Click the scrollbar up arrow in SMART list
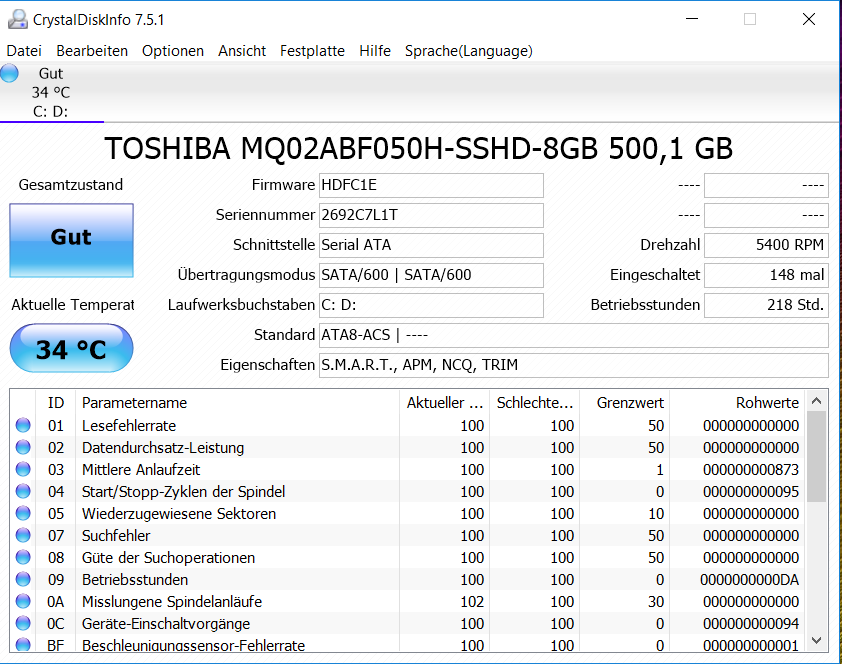 click(x=816, y=401)
